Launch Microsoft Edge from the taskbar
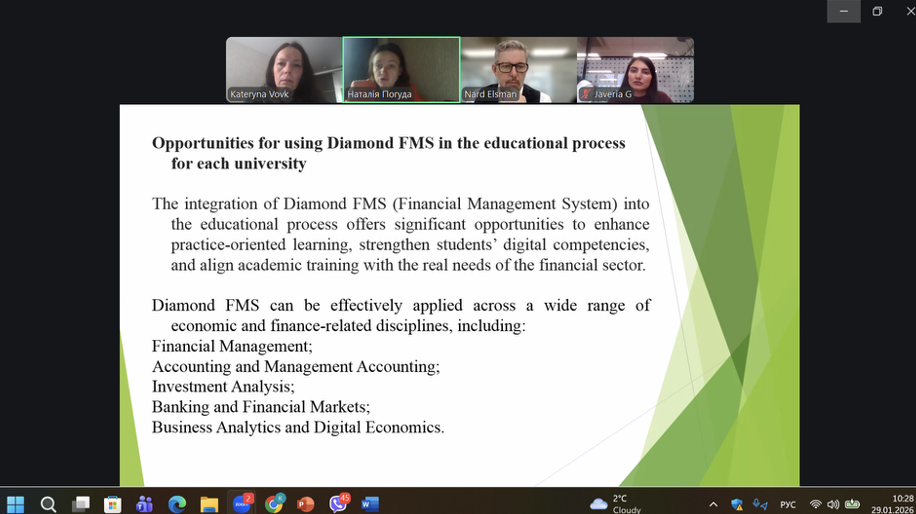The image size is (916, 514). (177, 504)
